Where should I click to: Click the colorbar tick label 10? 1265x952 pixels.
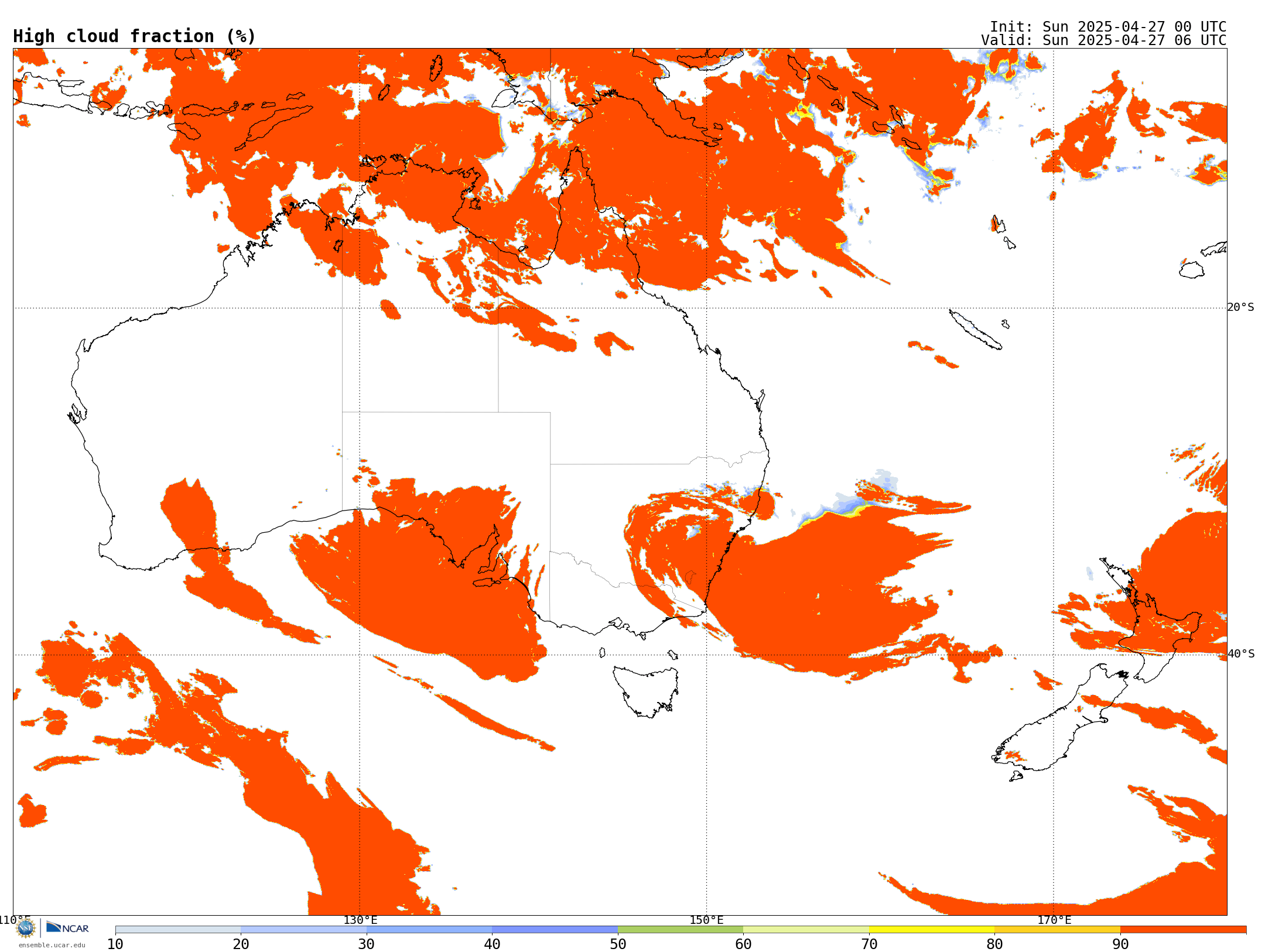[x=115, y=944]
